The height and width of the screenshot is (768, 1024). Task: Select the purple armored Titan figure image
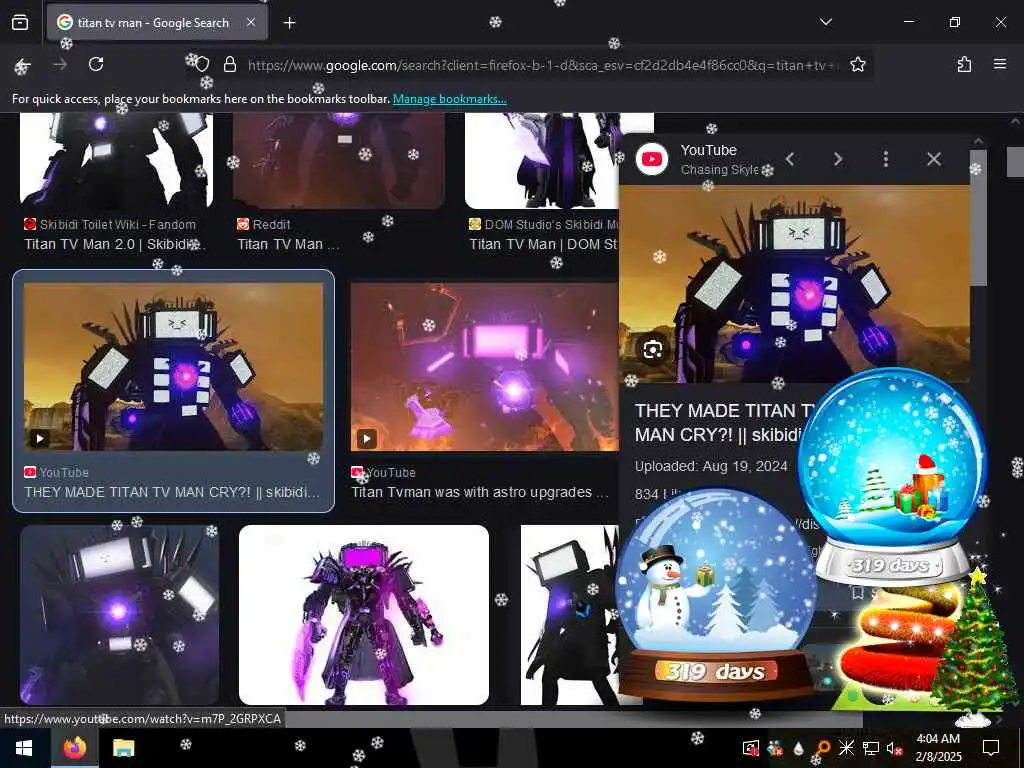[364, 615]
